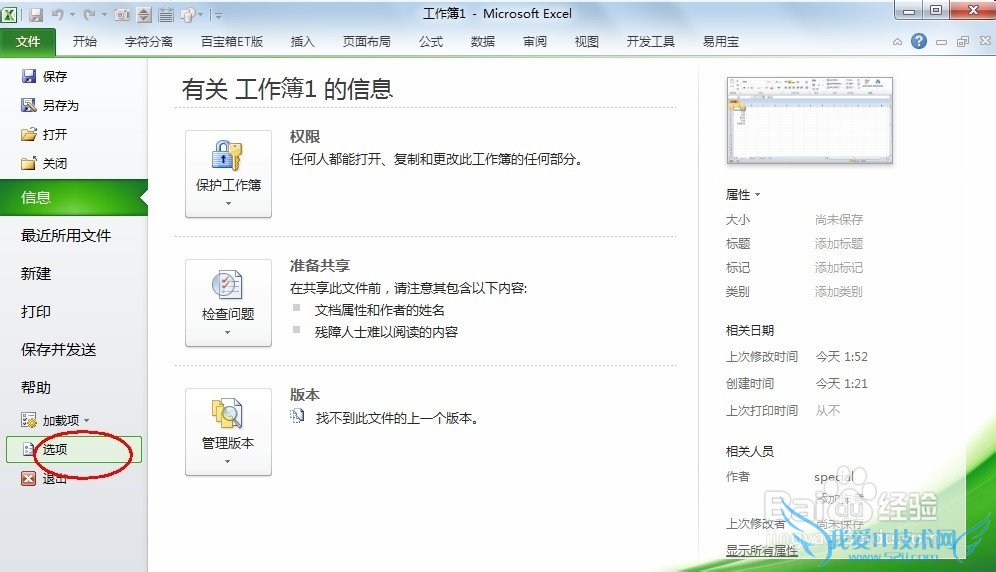Click the 显示所有属性 link
This screenshot has height=572, width=996.
click(x=762, y=550)
